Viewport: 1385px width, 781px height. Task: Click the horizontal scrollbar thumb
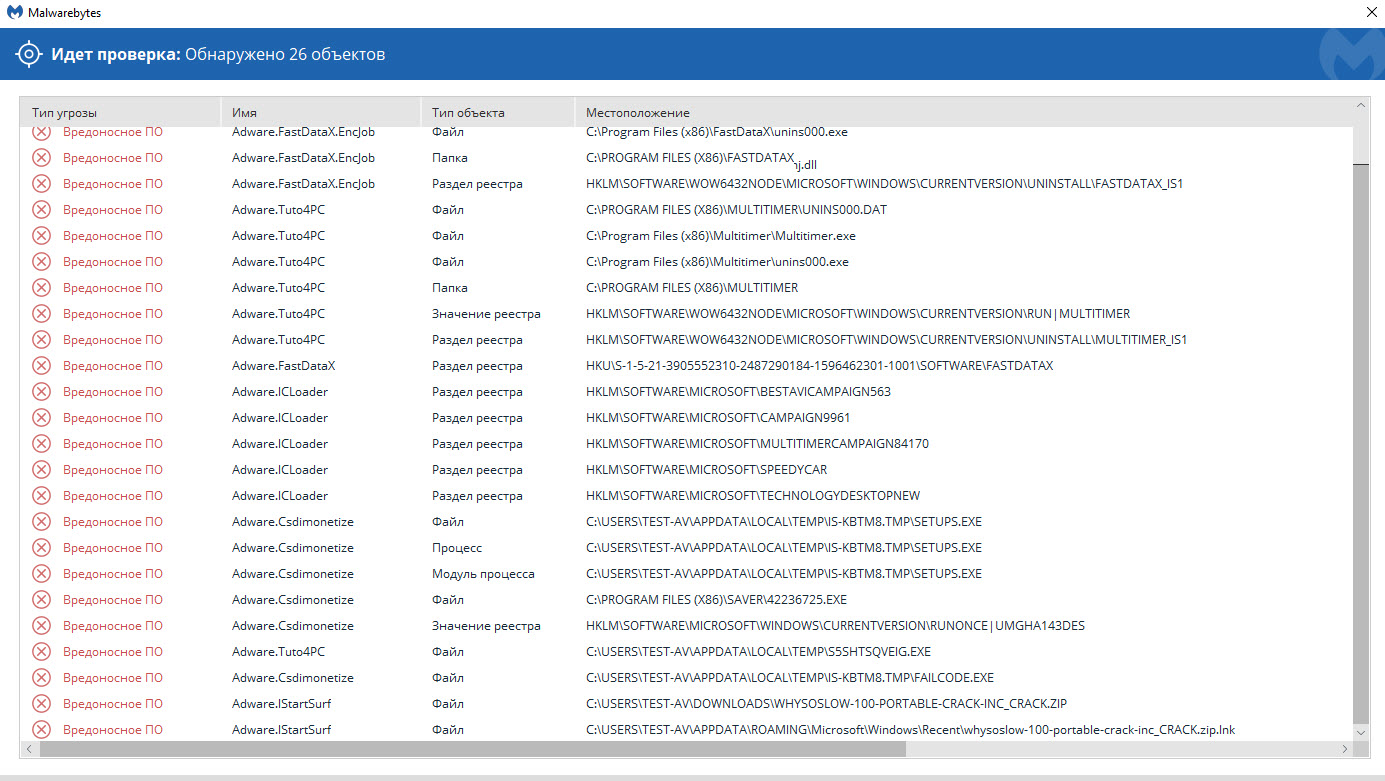pyautogui.click(x=472, y=749)
